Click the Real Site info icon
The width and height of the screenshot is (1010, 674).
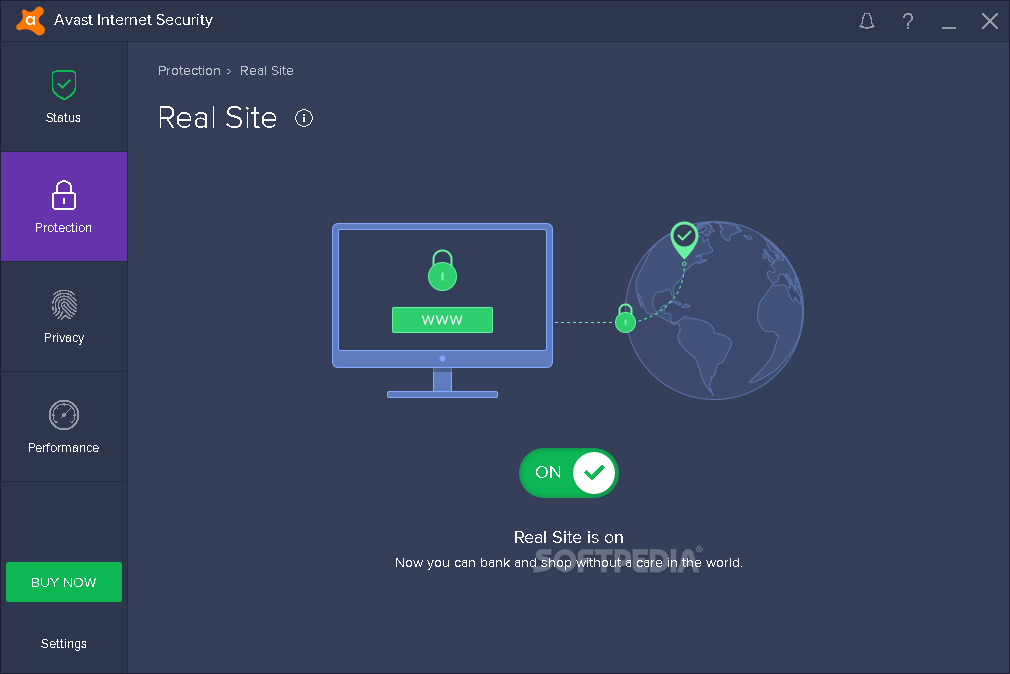[x=304, y=118]
